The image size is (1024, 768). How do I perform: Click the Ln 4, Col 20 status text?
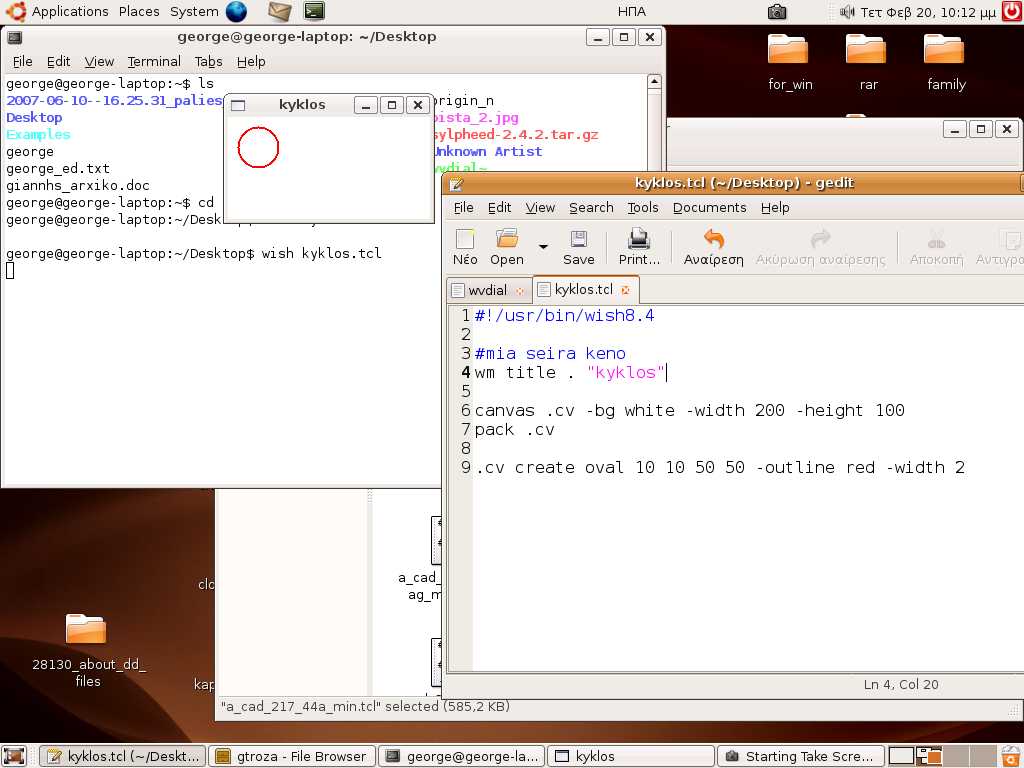(901, 684)
